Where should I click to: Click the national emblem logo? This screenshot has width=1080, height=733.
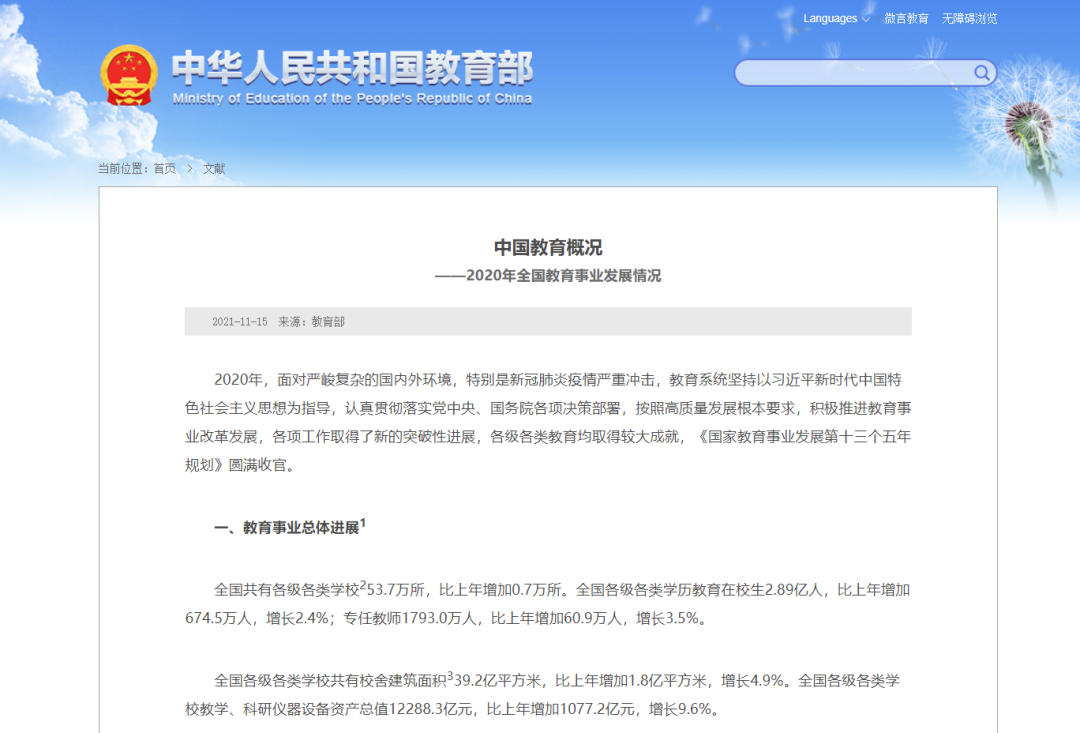131,73
